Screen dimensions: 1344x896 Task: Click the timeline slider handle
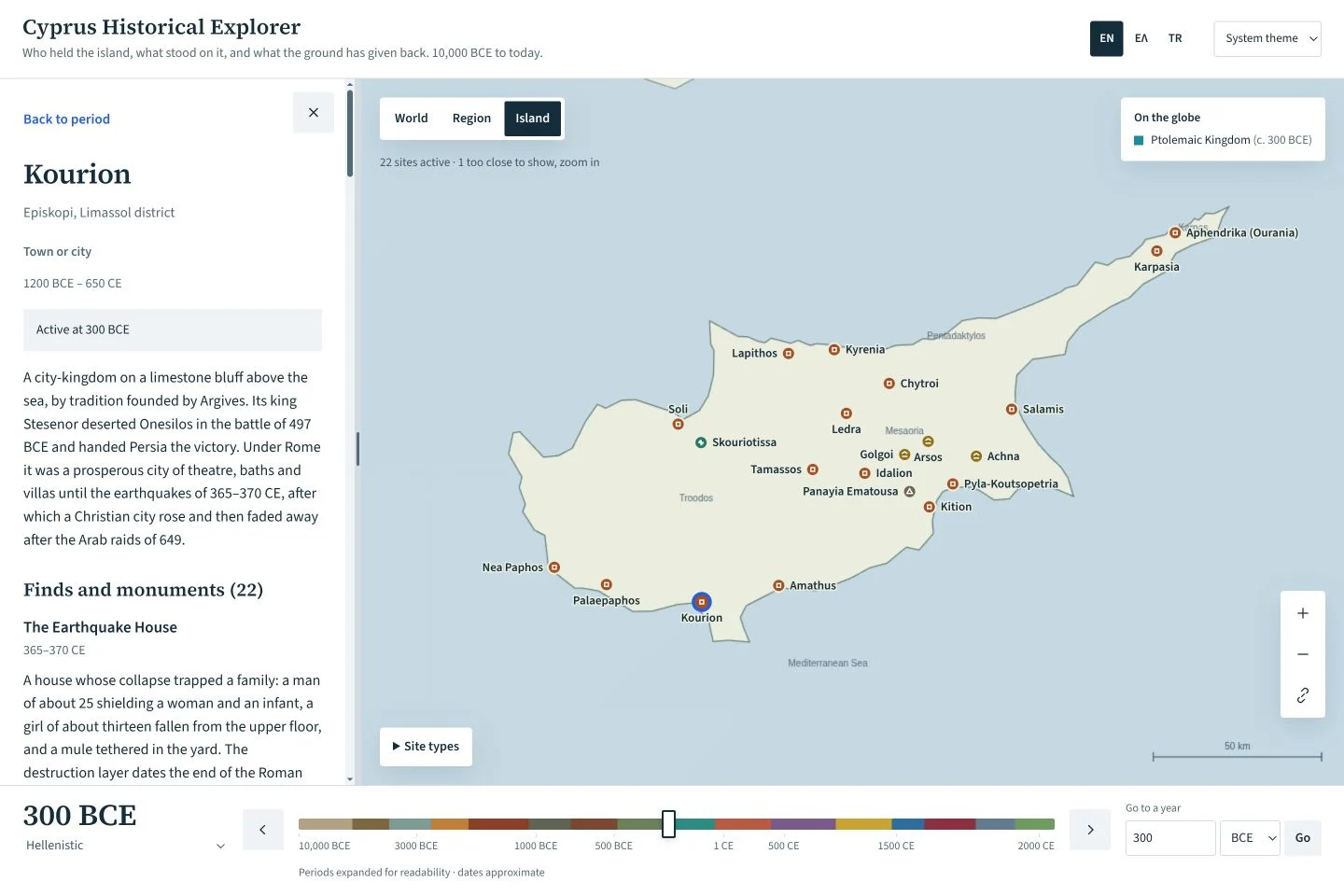pos(668,824)
